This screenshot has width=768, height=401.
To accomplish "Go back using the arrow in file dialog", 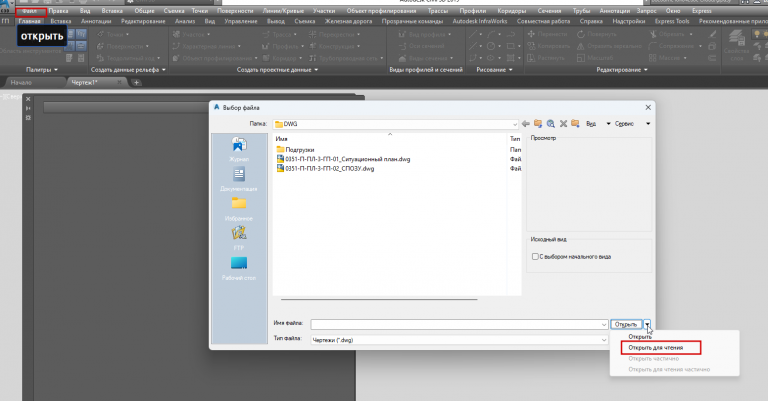I will click(x=526, y=124).
